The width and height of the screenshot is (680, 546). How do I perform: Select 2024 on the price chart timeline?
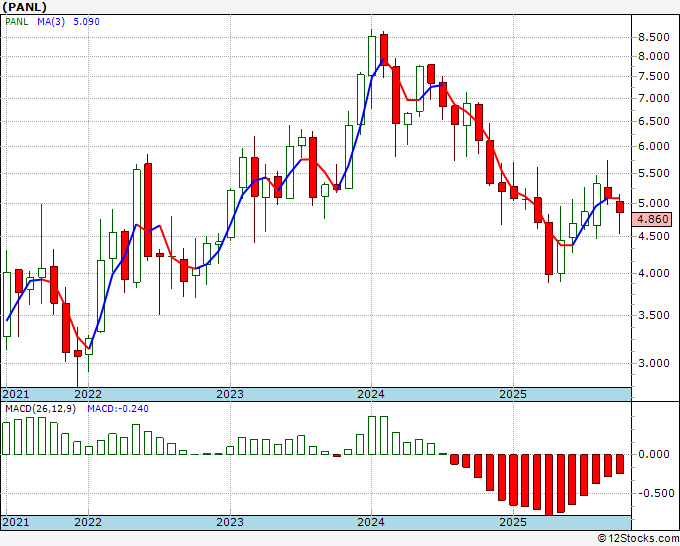click(x=371, y=394)
